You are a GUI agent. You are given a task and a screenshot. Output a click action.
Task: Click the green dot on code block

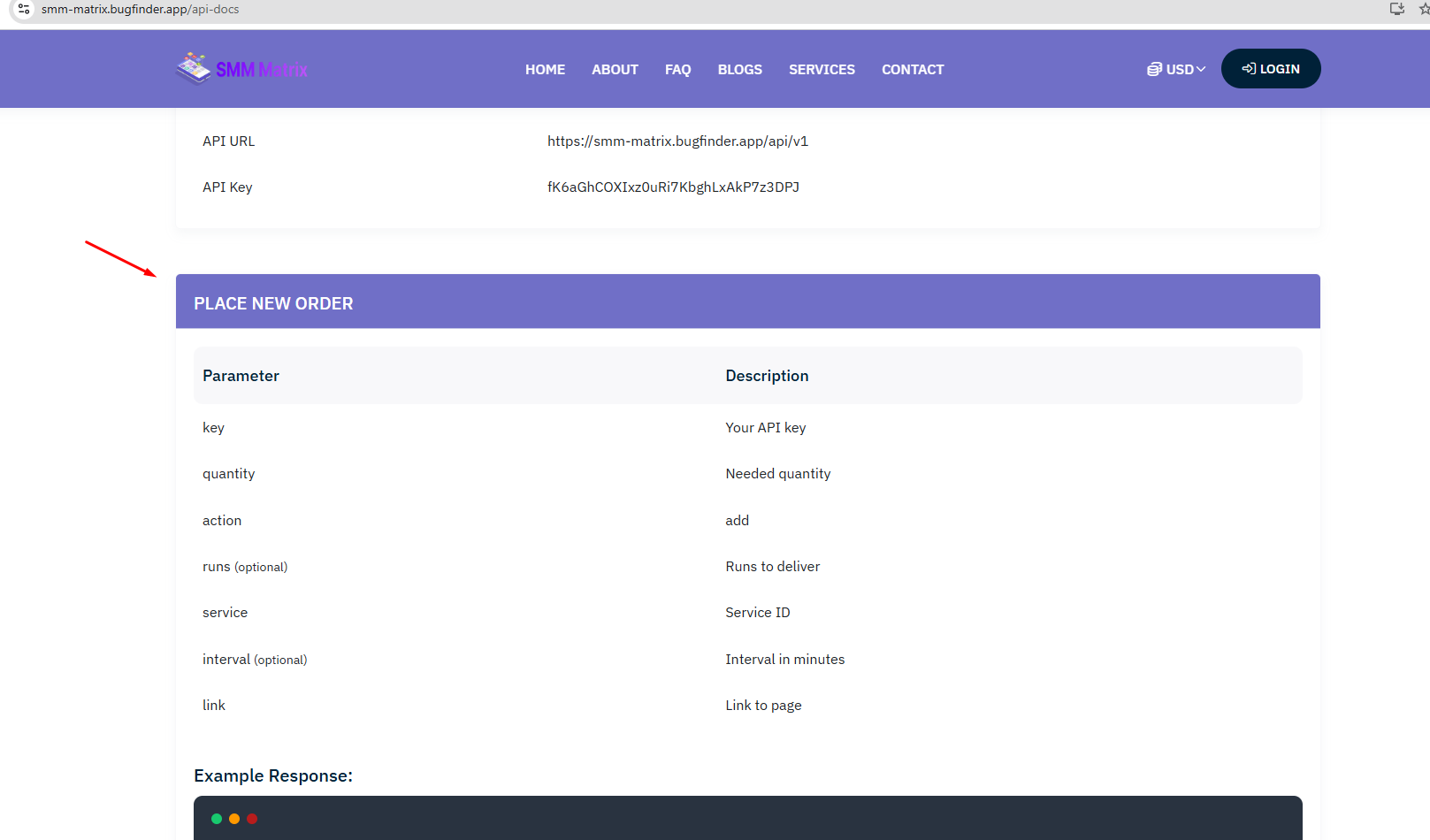click(217, 819)
